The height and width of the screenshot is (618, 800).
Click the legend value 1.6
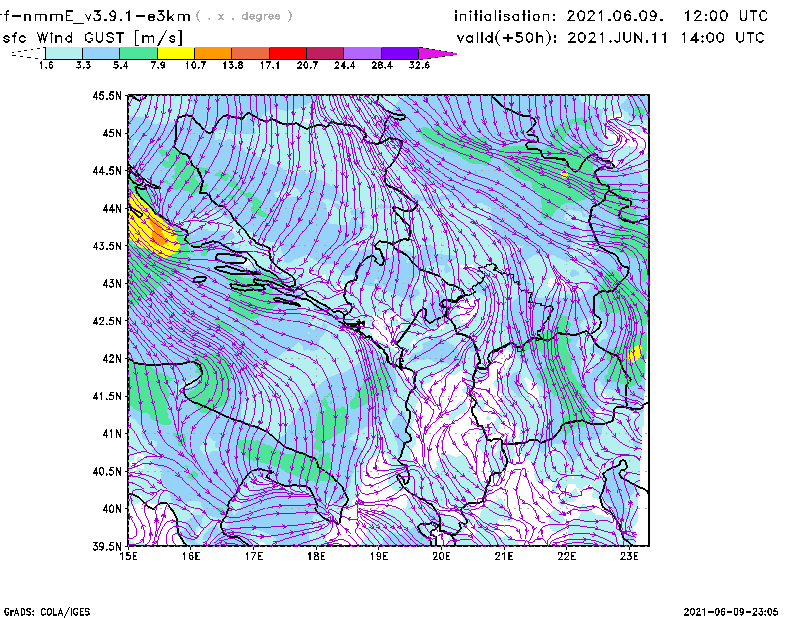point(46,65)
